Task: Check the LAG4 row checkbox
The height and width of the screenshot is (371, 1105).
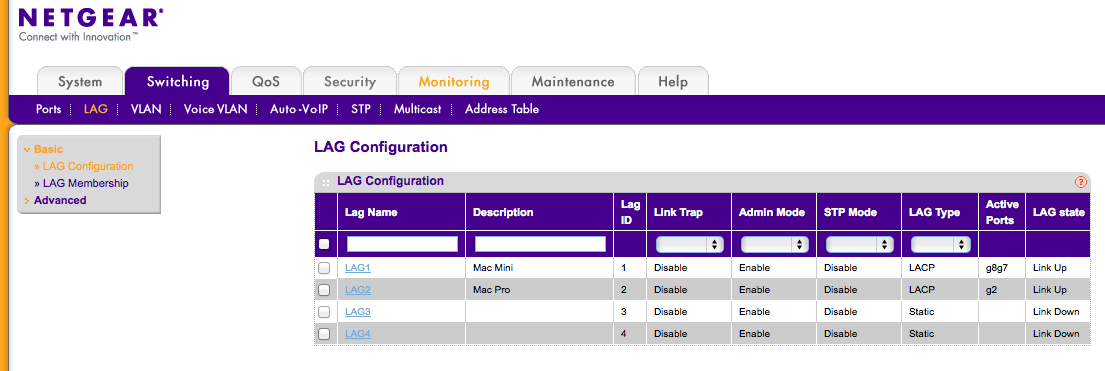Action: pyautogui.click(x=324, y=334)
